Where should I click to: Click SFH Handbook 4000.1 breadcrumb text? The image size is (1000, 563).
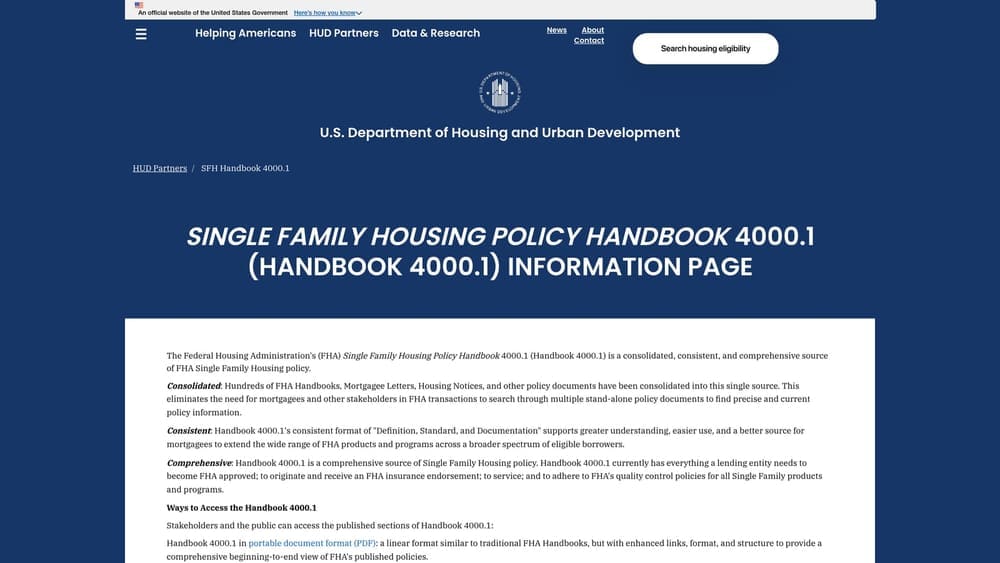tap(245, 168)
